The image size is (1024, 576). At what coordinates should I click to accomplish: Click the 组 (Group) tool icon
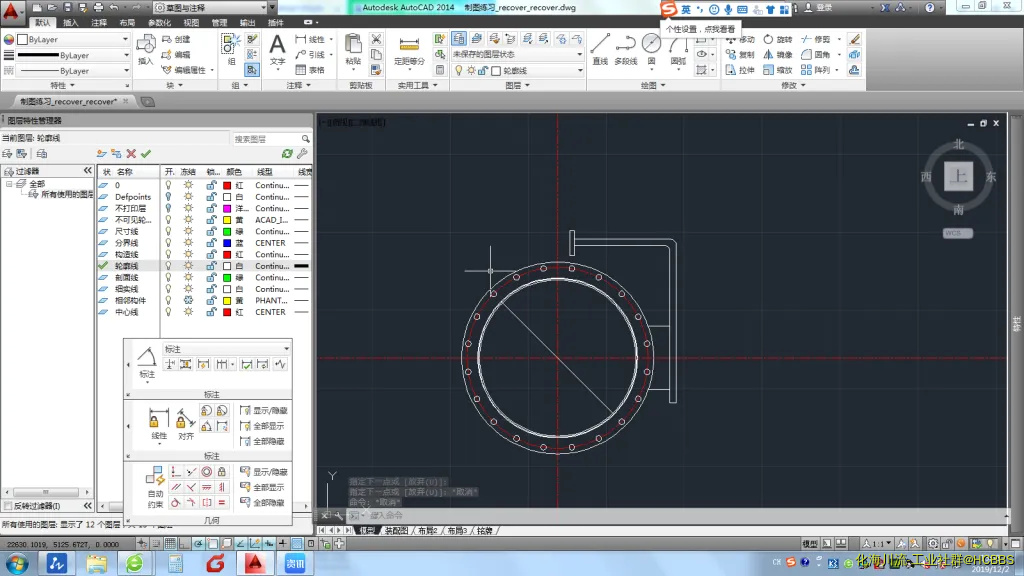[231, 50]
